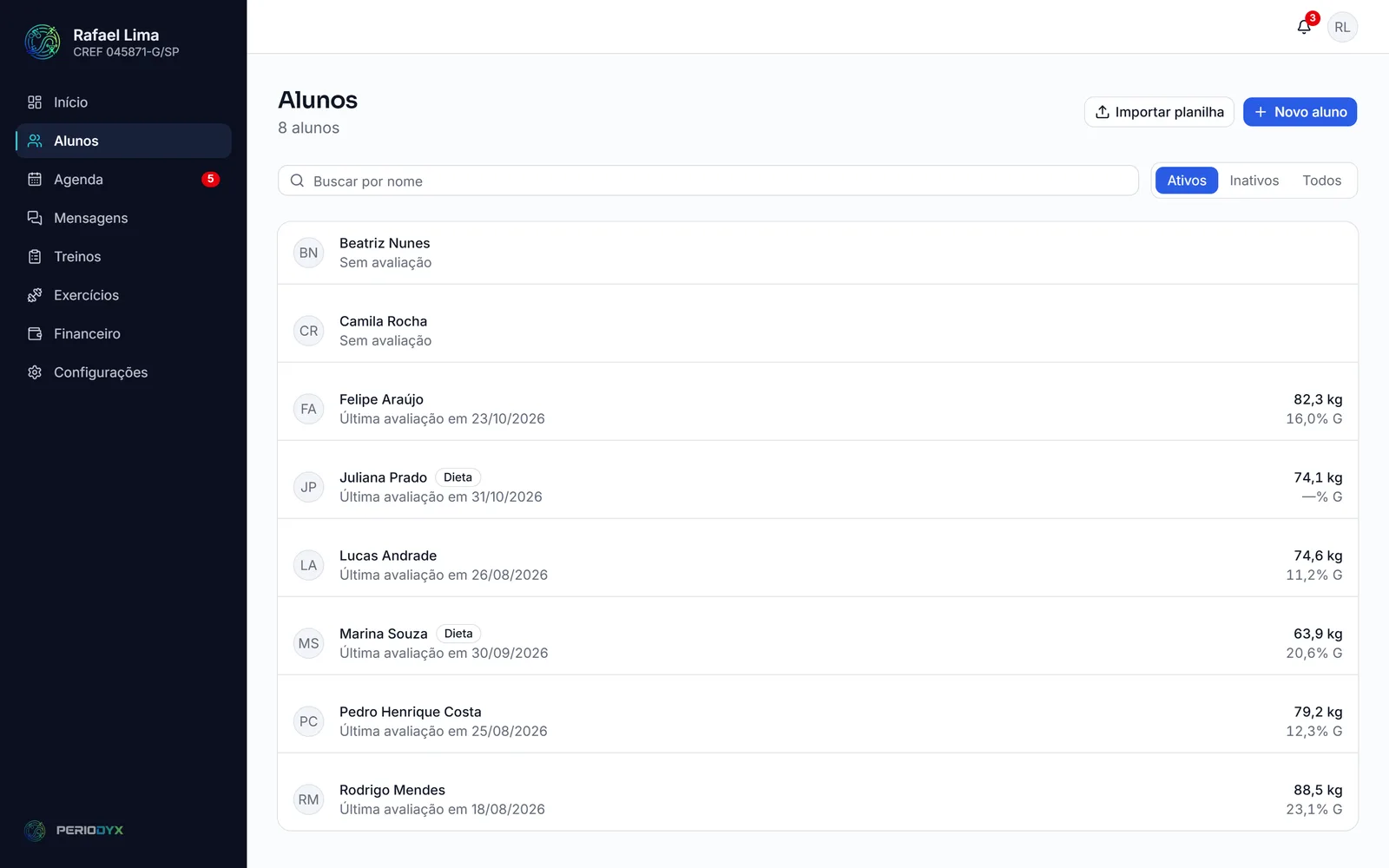Open the RL user avatar menu
The width and height of the screenshot is (1389, 868).
tap(1342, 27)
